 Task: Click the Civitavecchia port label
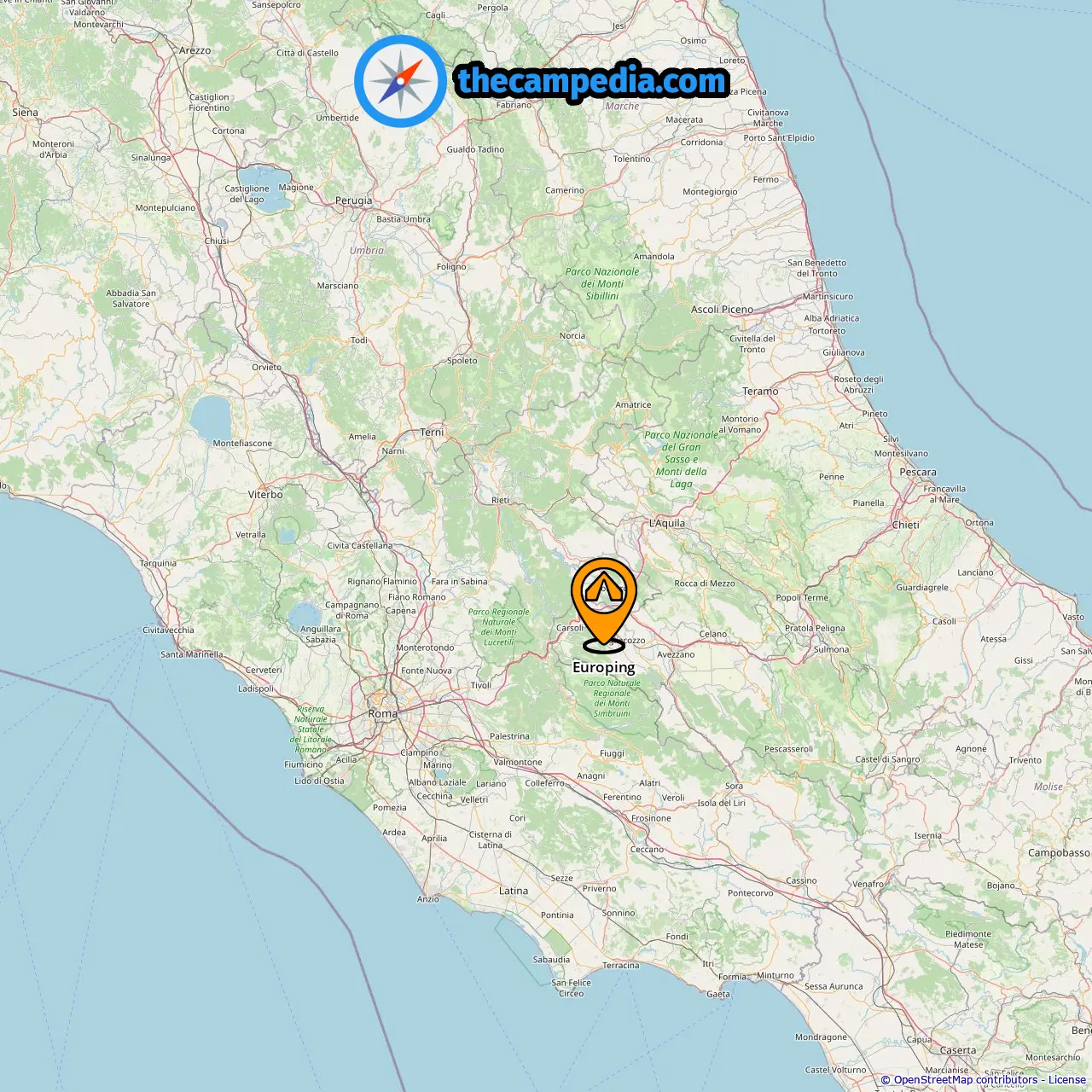[168, 630]
